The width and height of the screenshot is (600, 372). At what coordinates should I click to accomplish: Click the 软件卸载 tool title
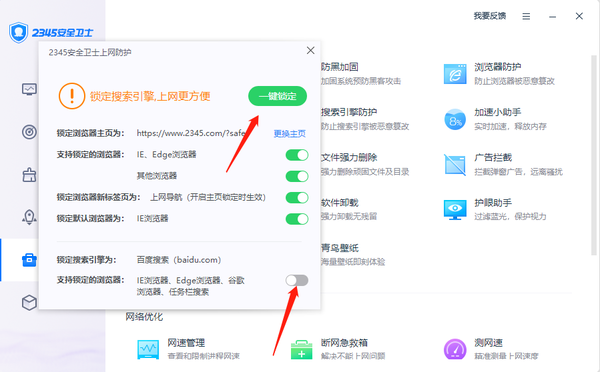point(339,203)
